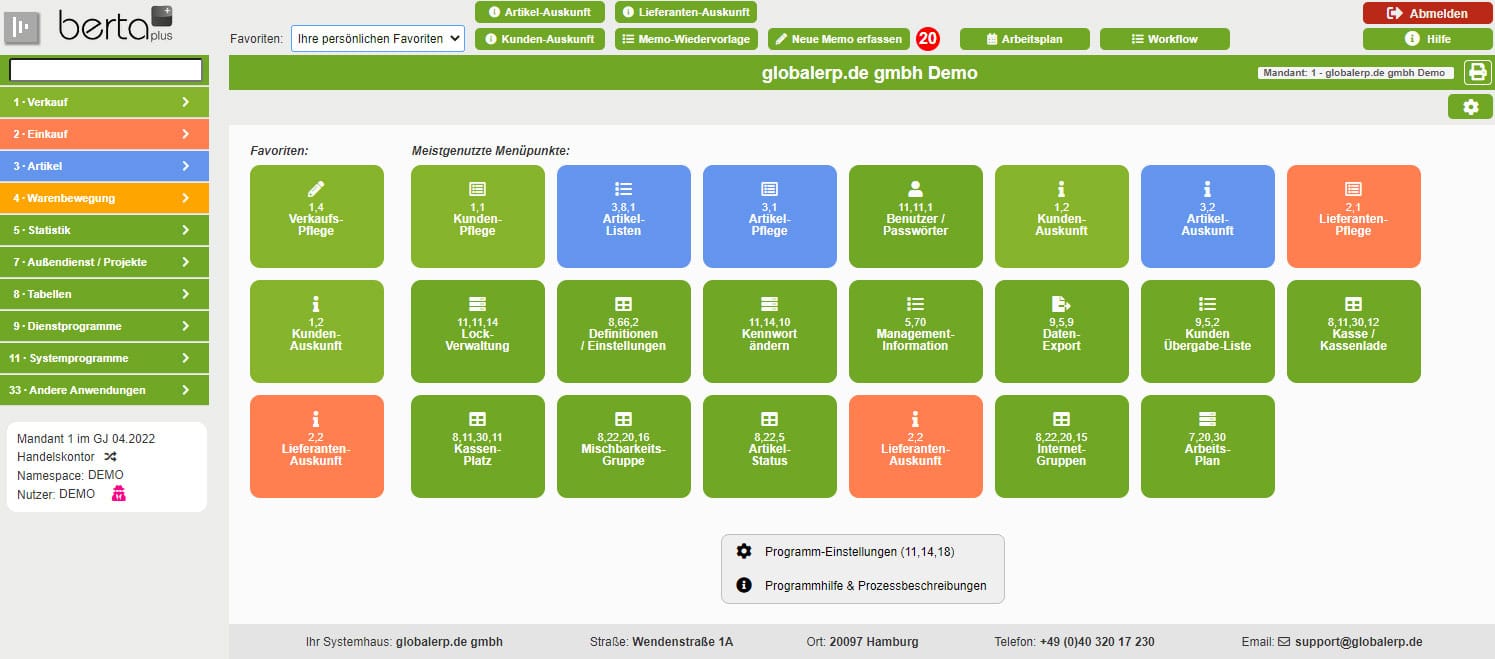Open the Kasse / Kassenlade tile
The image size is (1495, 659).
[1353, 331]
